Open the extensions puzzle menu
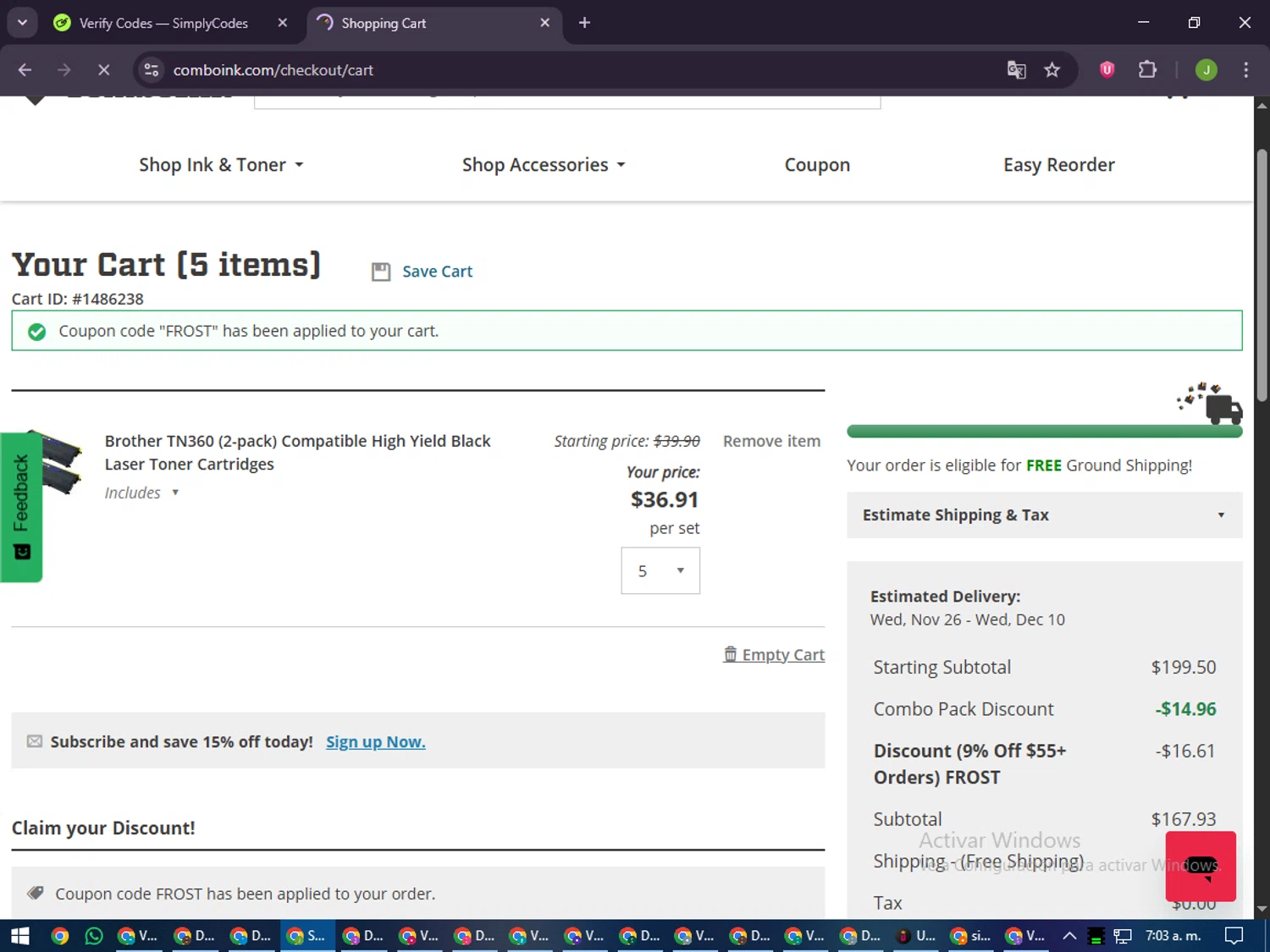The height and width of the screenshot is (952, 1270). click(1147, 69)
